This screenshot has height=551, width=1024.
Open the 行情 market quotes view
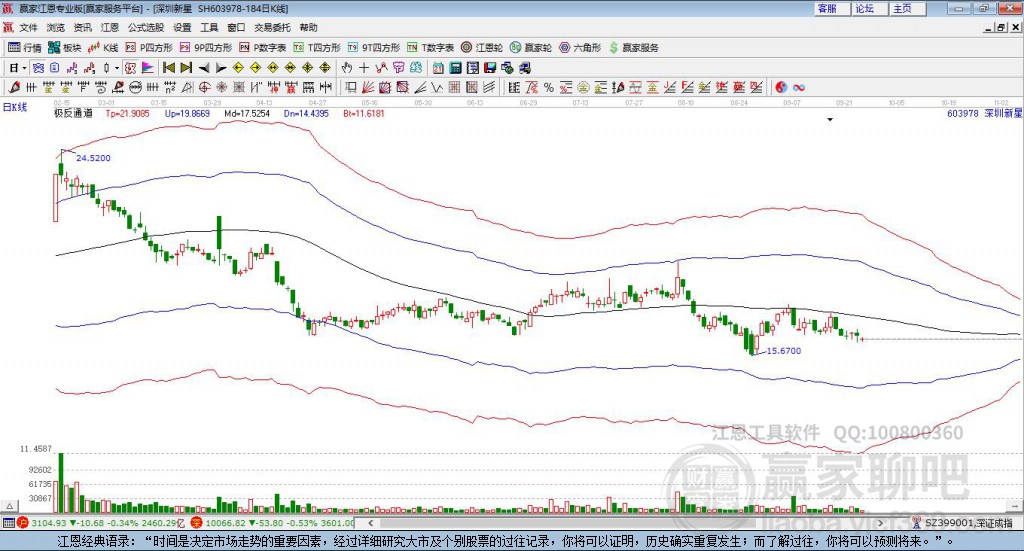(24, 48)
